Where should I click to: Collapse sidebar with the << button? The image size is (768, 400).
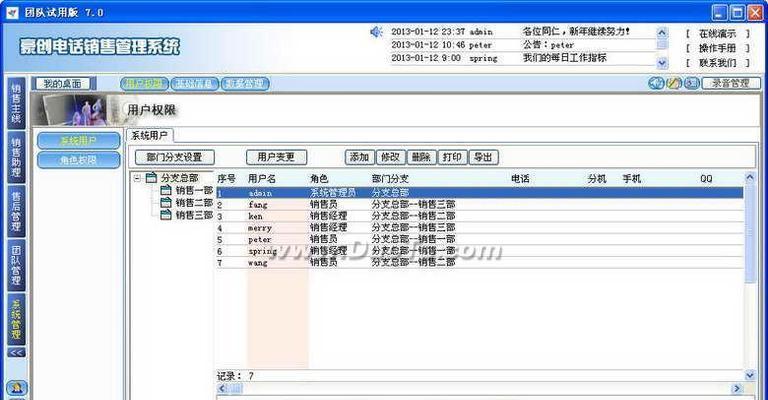point(16,353)
